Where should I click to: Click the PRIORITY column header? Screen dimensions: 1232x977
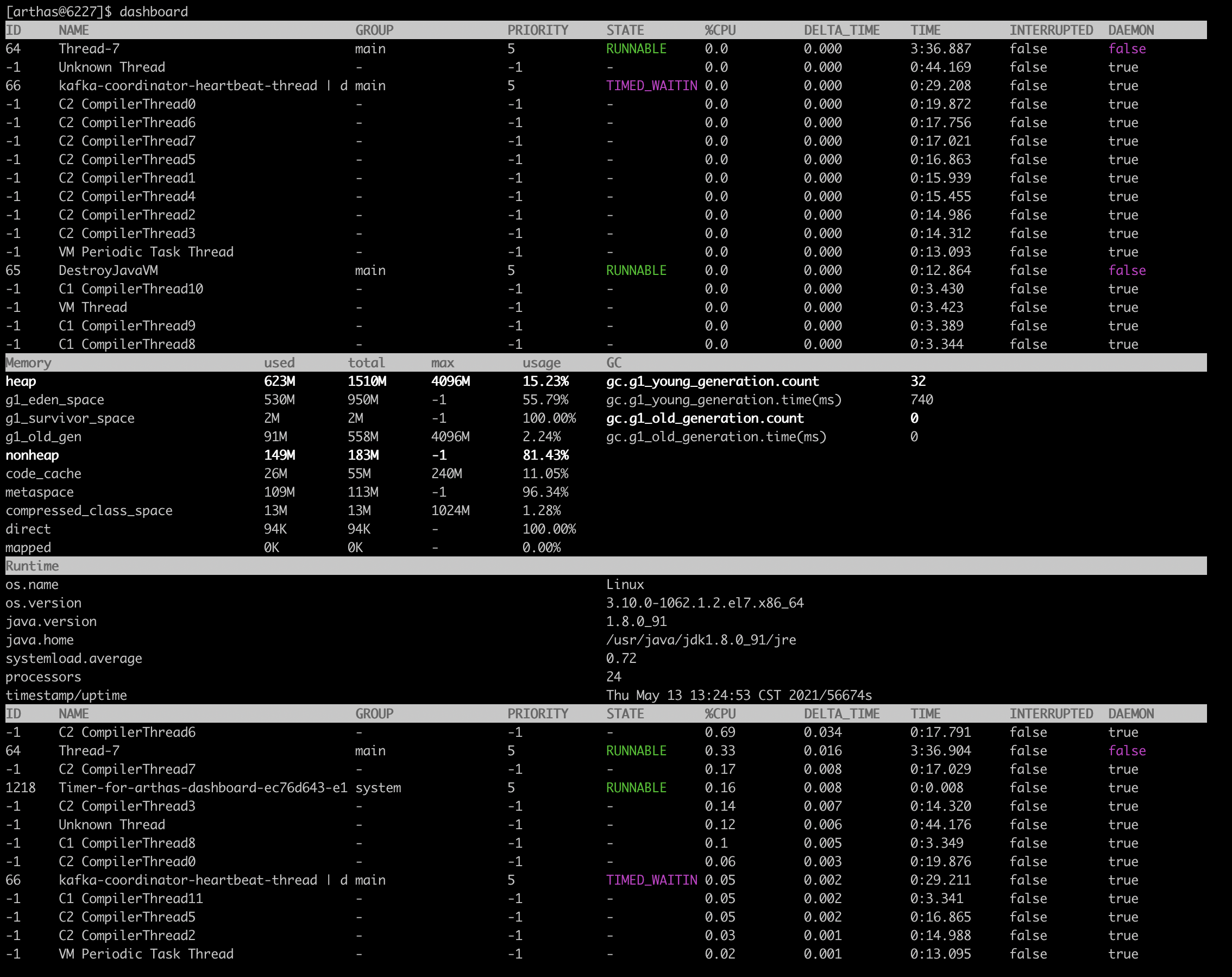click(x=537, y=30)
